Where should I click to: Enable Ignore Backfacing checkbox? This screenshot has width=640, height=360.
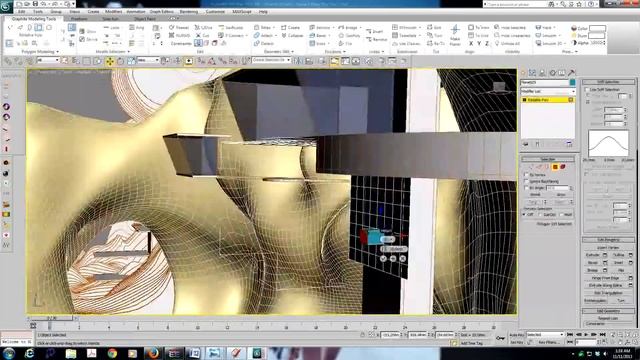click(x=527, y=181)
